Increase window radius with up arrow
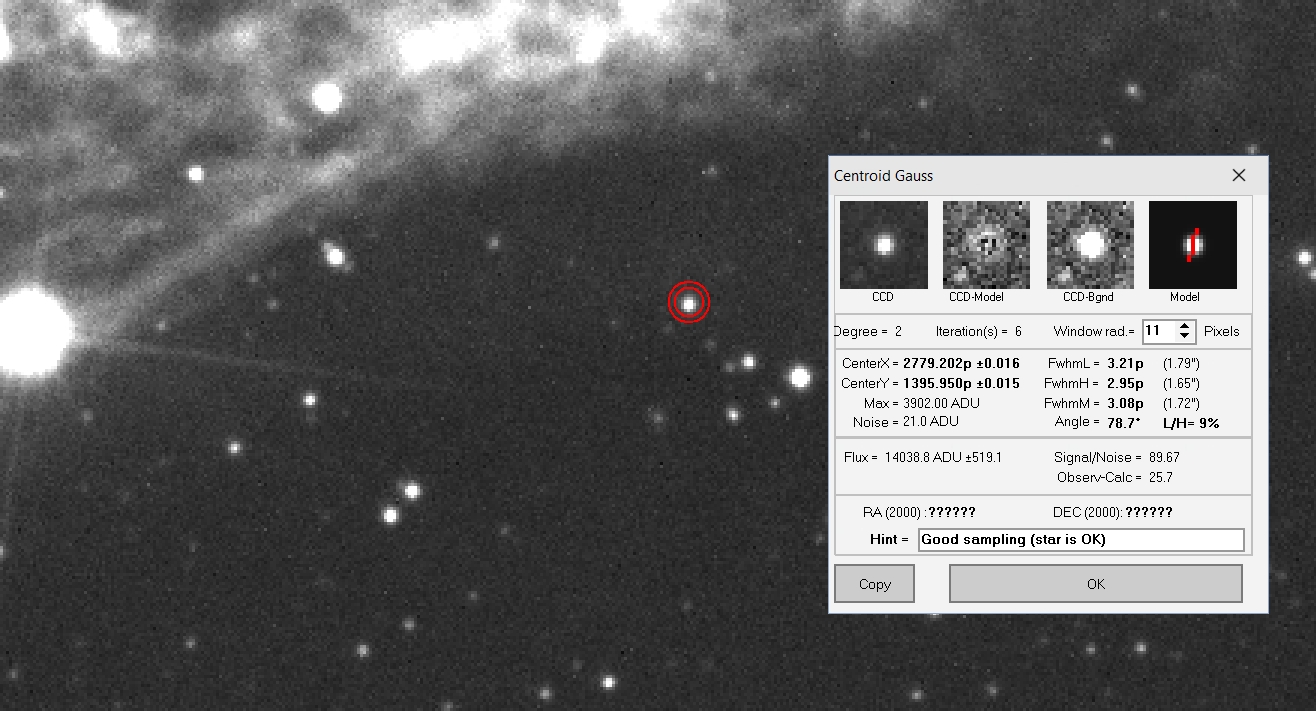 (x=1184, y=326)
